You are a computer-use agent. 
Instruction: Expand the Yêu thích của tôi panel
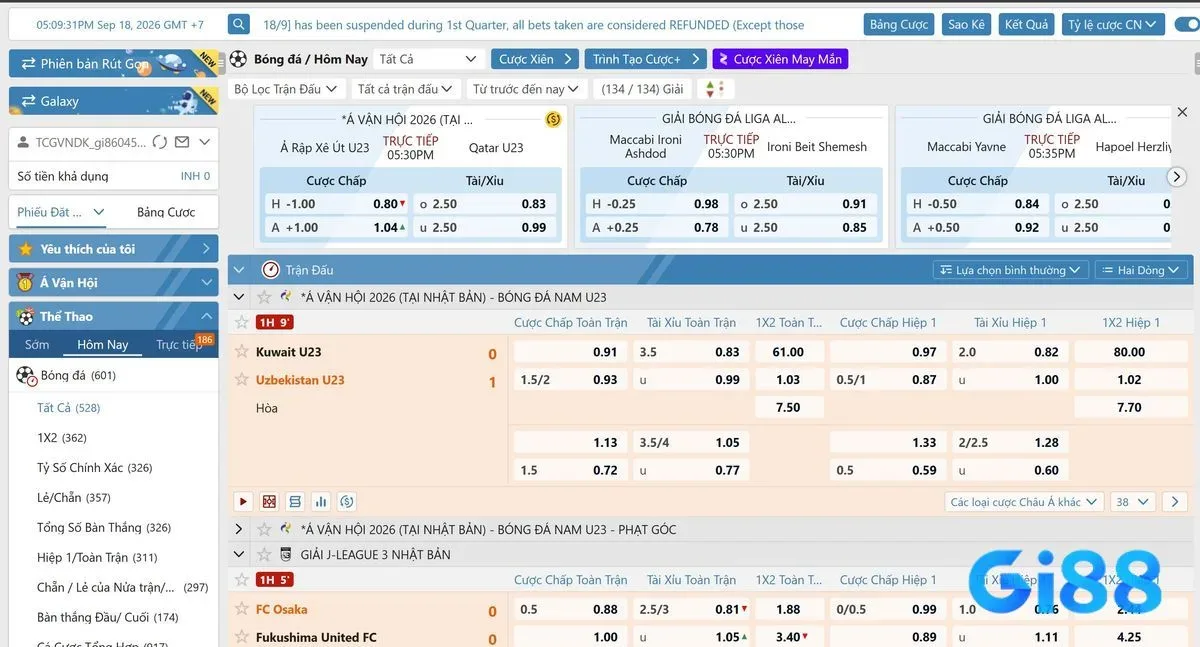[113, 249]
